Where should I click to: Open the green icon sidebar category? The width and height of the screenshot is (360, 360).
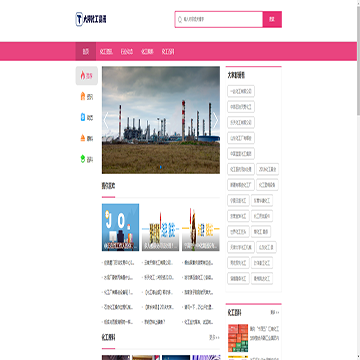click(x=83, y=159)
